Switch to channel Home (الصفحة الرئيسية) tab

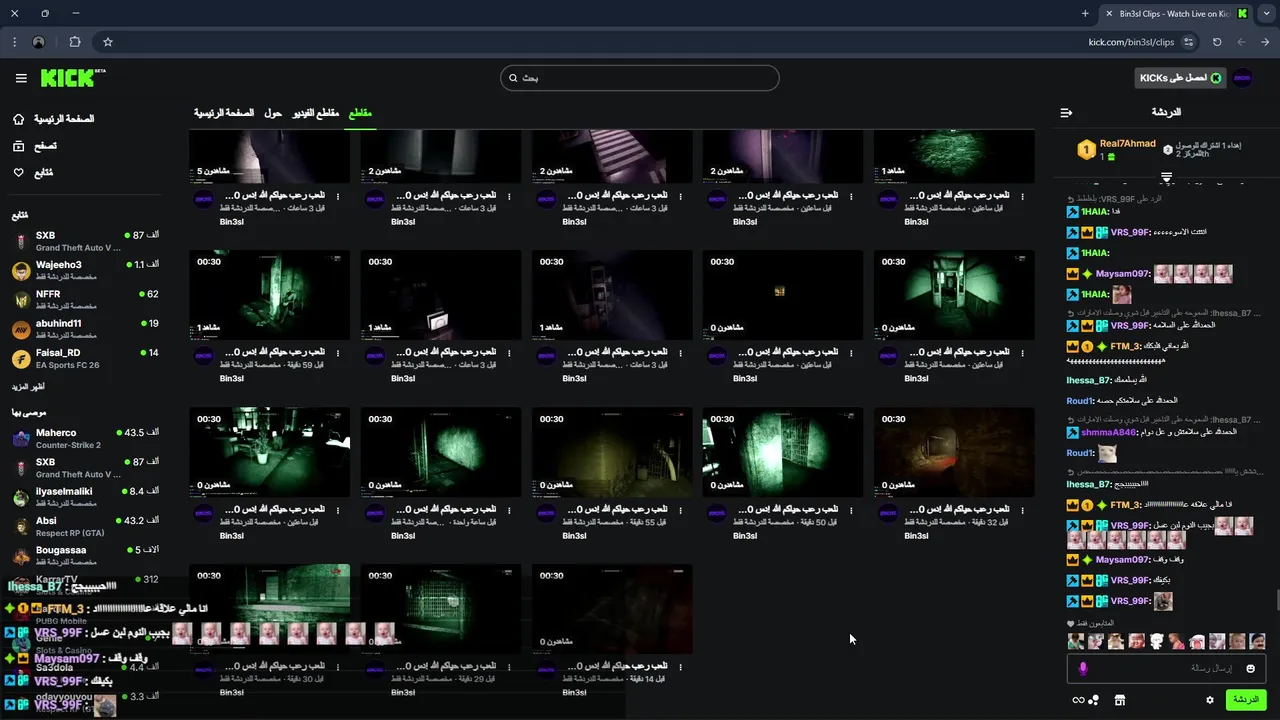(224, 113)
